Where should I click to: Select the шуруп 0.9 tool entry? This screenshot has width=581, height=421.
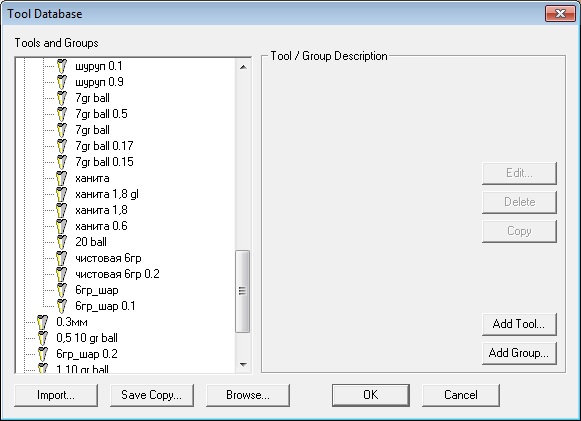pos(99,82)
